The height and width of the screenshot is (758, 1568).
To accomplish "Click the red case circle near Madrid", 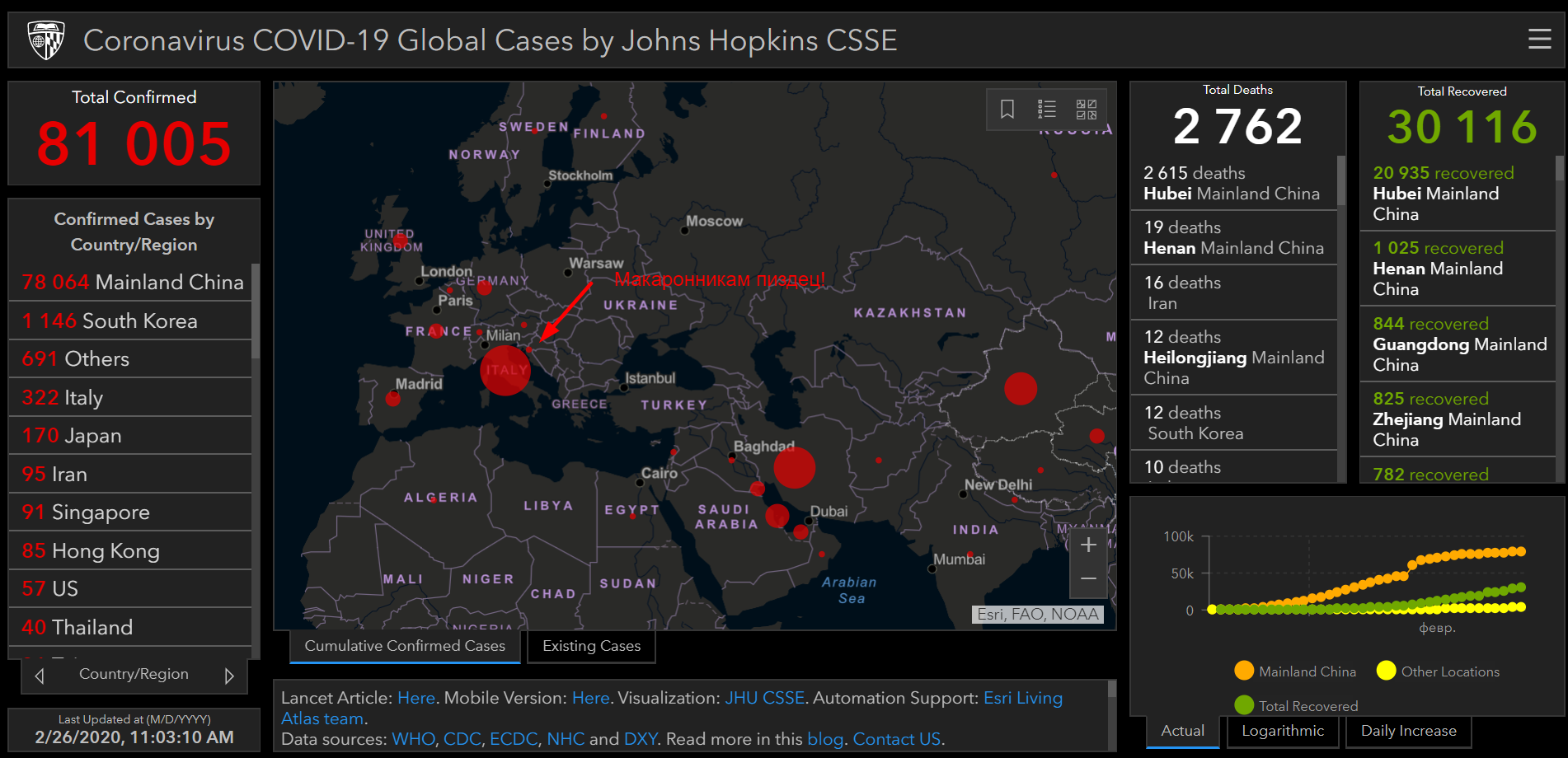I will tap(392, 399).
